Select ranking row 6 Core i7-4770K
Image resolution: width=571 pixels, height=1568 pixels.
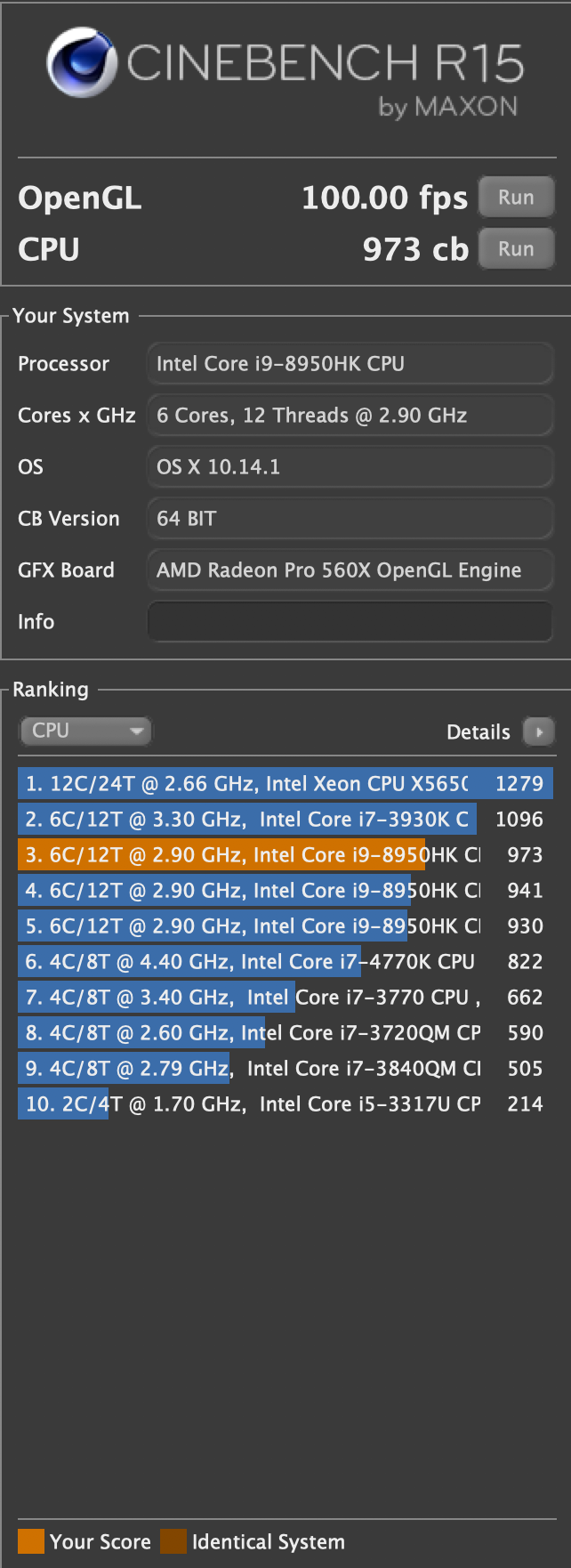(x=285, y=961)
